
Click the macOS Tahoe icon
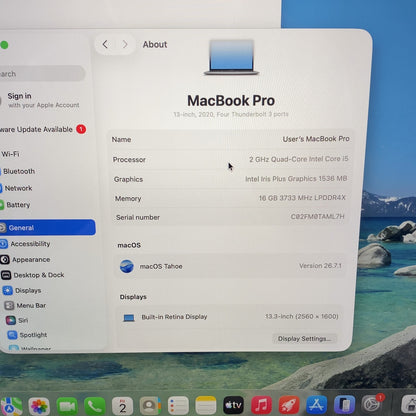pyautogui.click(x=127, y=266)
